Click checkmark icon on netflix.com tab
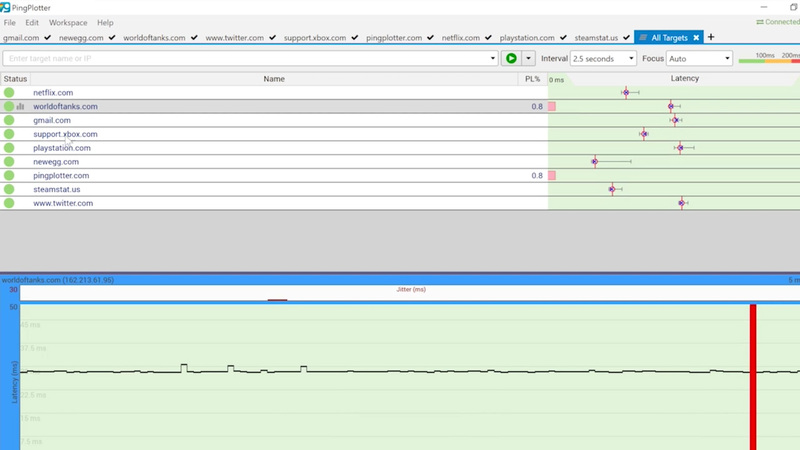 pyautogui.click(x=488, y=37)
